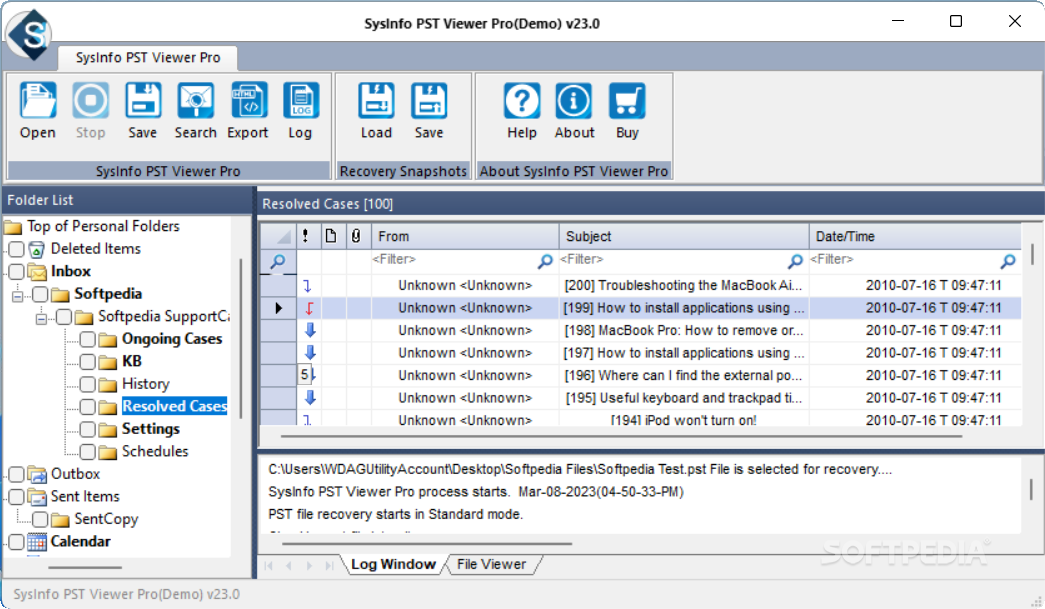
Task: Open the Search tool
Action: tap(195, 101)
